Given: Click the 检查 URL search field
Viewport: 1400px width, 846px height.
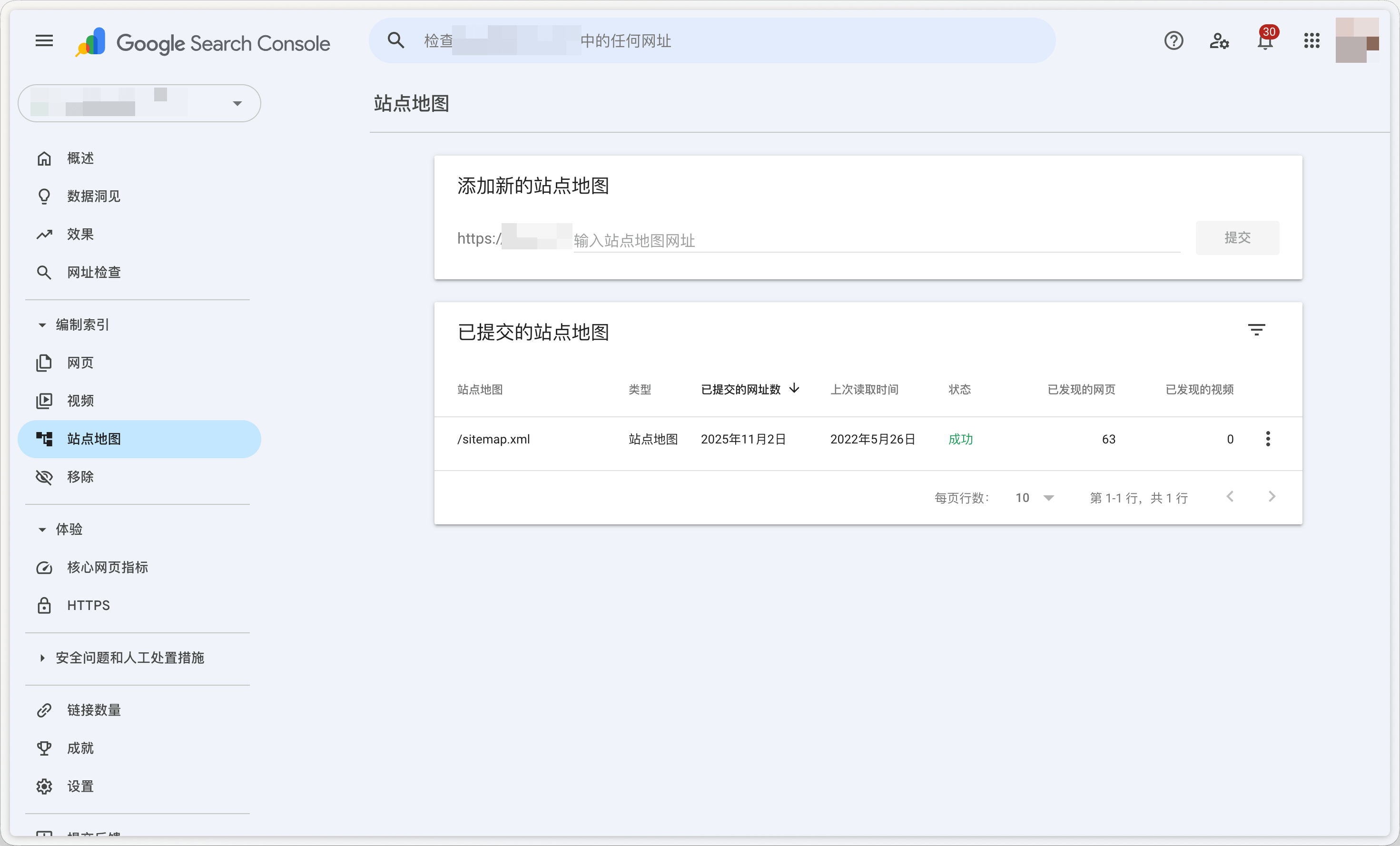Looking at the screenshot, I should pyautogui.click(x=712, y=40).
